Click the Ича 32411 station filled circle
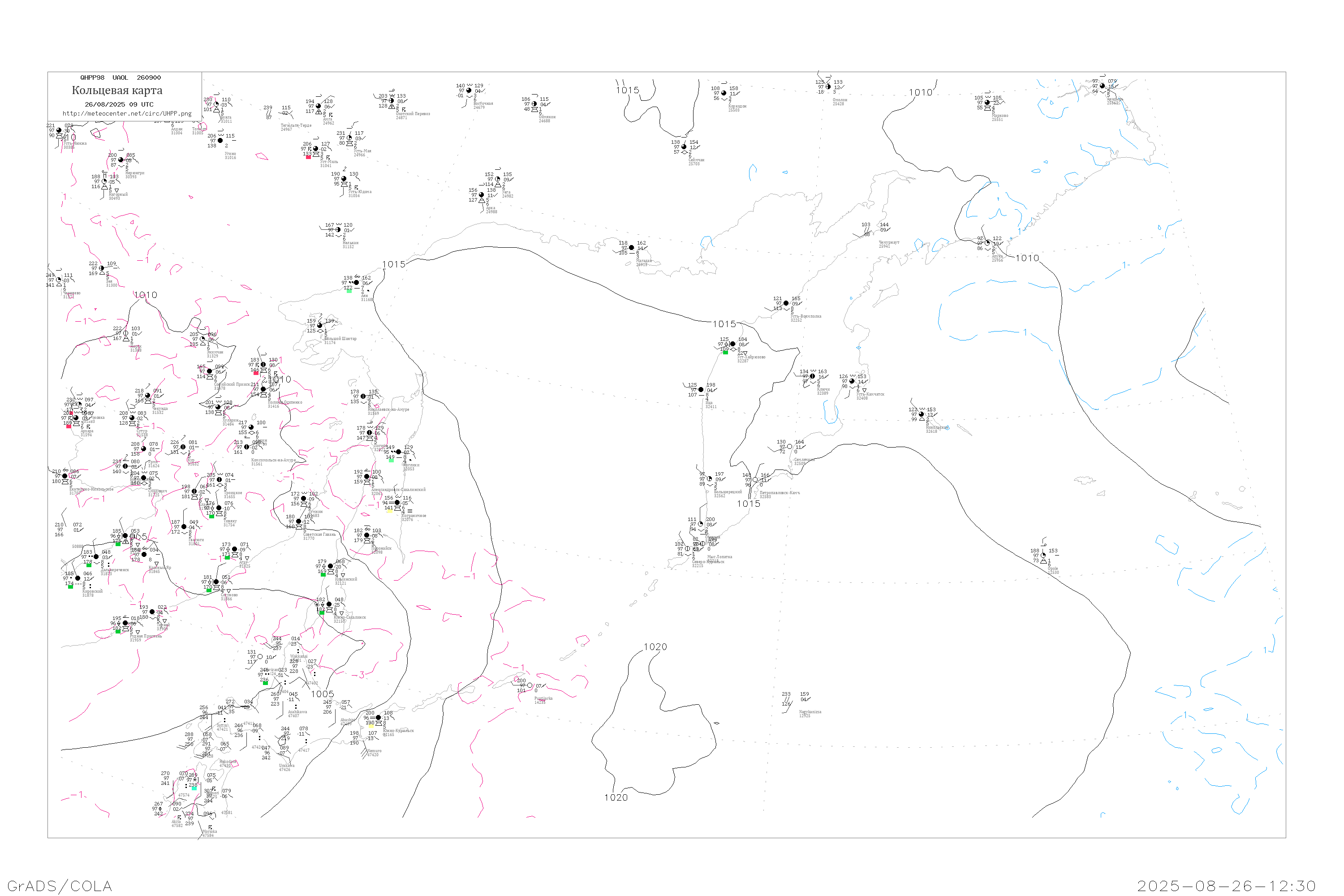Viewport: 1344px width, 896px height. pos(701,390)
